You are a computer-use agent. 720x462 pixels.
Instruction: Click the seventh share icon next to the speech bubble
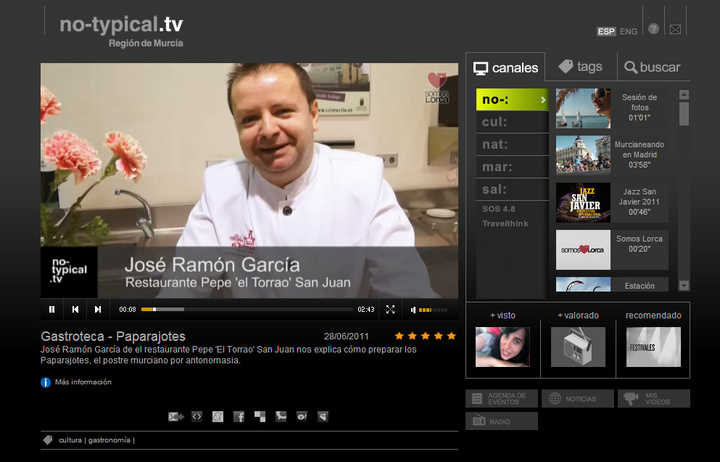[x=302, y=417]
